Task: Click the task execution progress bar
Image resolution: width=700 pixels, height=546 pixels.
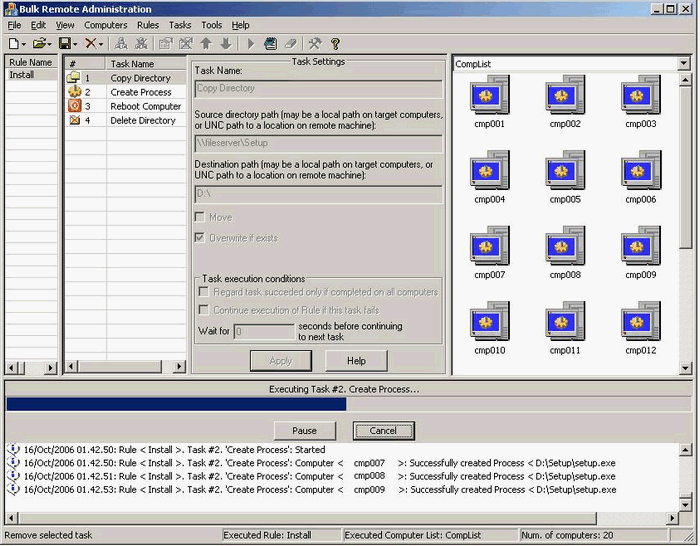Action: [347, 404]
